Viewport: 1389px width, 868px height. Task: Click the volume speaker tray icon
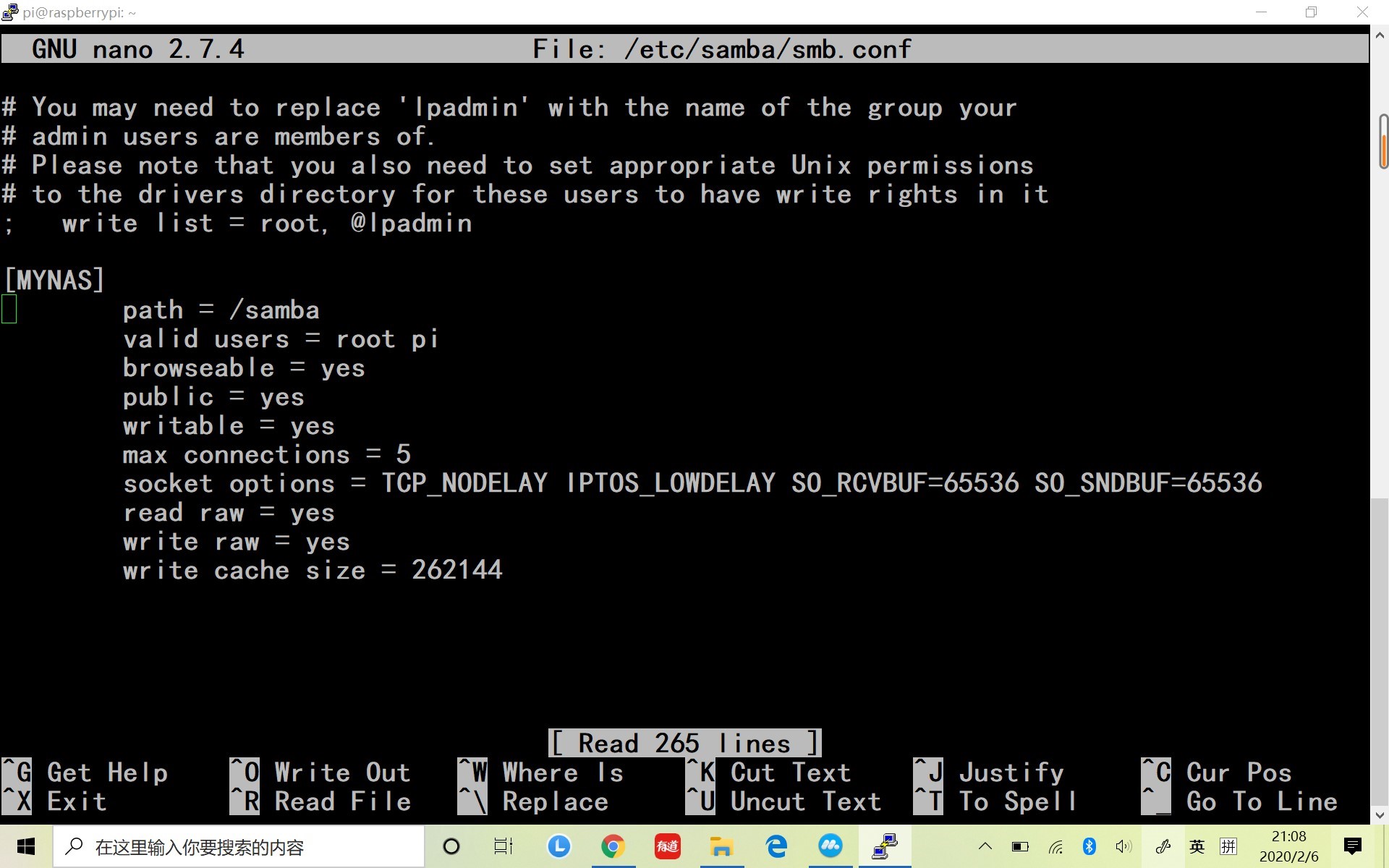1123,846
